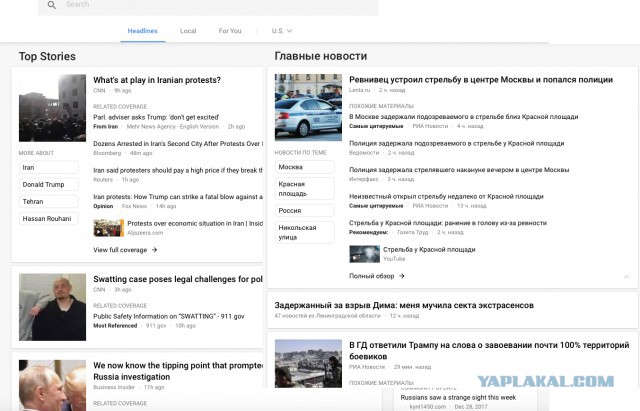Screen dimensions: 640x411
Task: Switch to the Headlines tab
Action: coord(142,31)
